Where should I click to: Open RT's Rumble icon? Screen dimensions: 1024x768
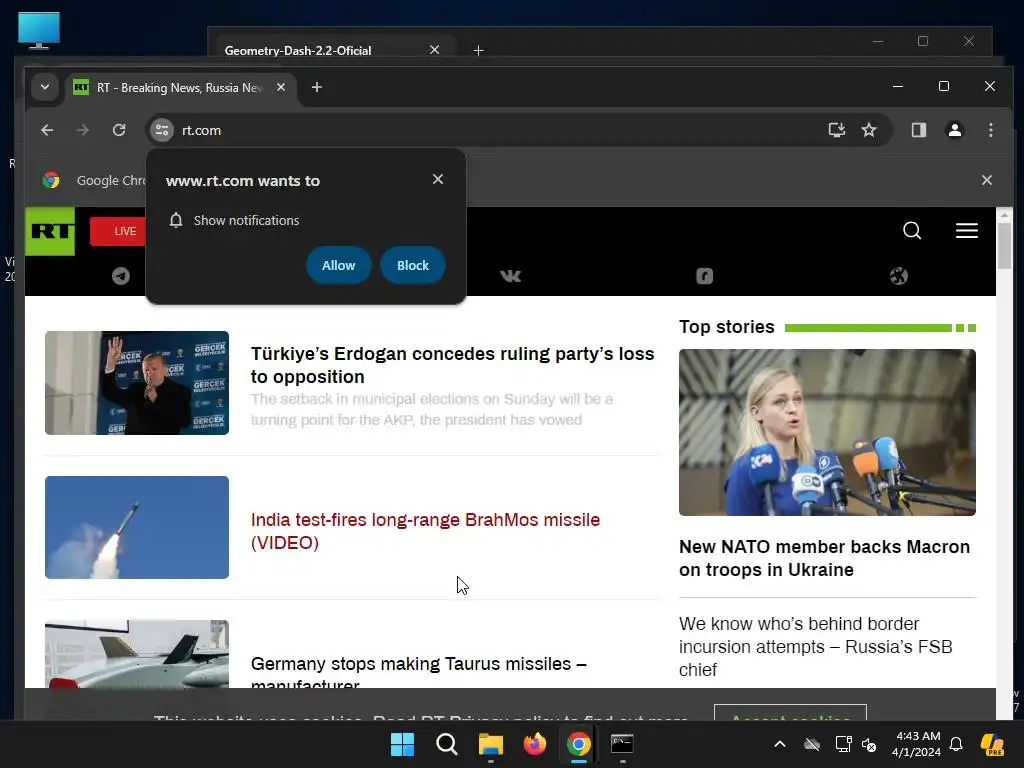(704, 276)
